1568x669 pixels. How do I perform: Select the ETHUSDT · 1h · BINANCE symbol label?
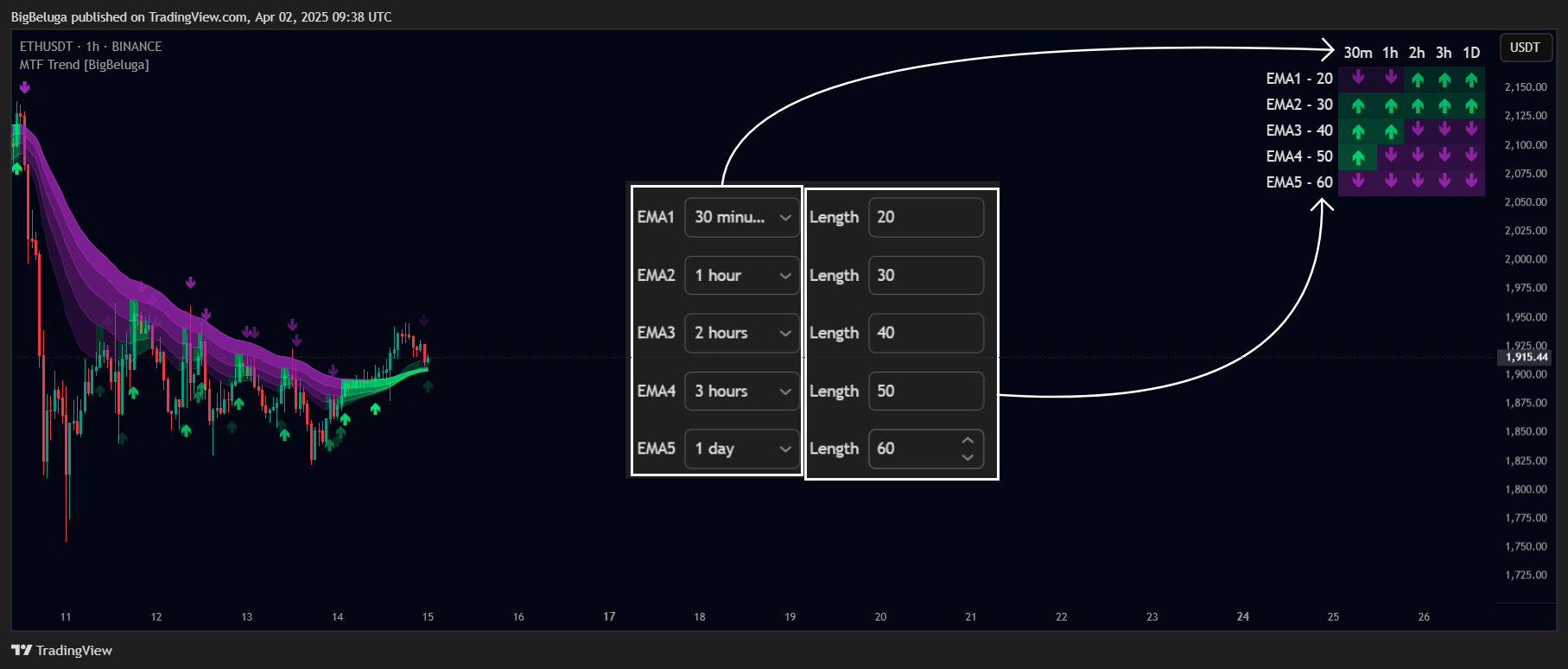[x=91, y=47]
